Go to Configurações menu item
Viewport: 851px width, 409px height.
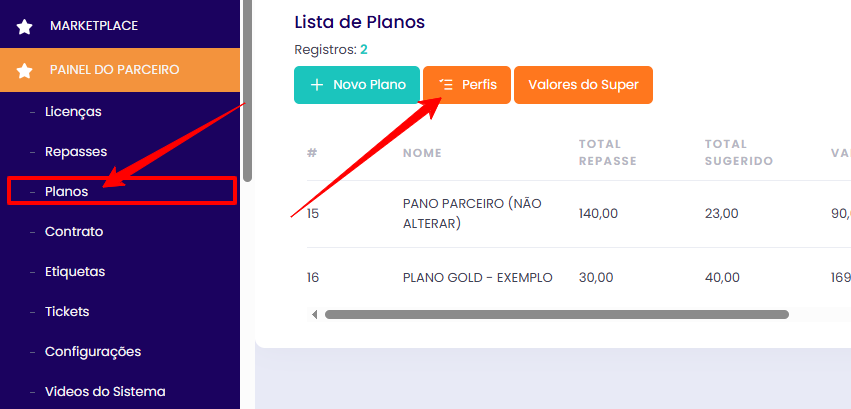pyautogui.click(x=93, y=352)
